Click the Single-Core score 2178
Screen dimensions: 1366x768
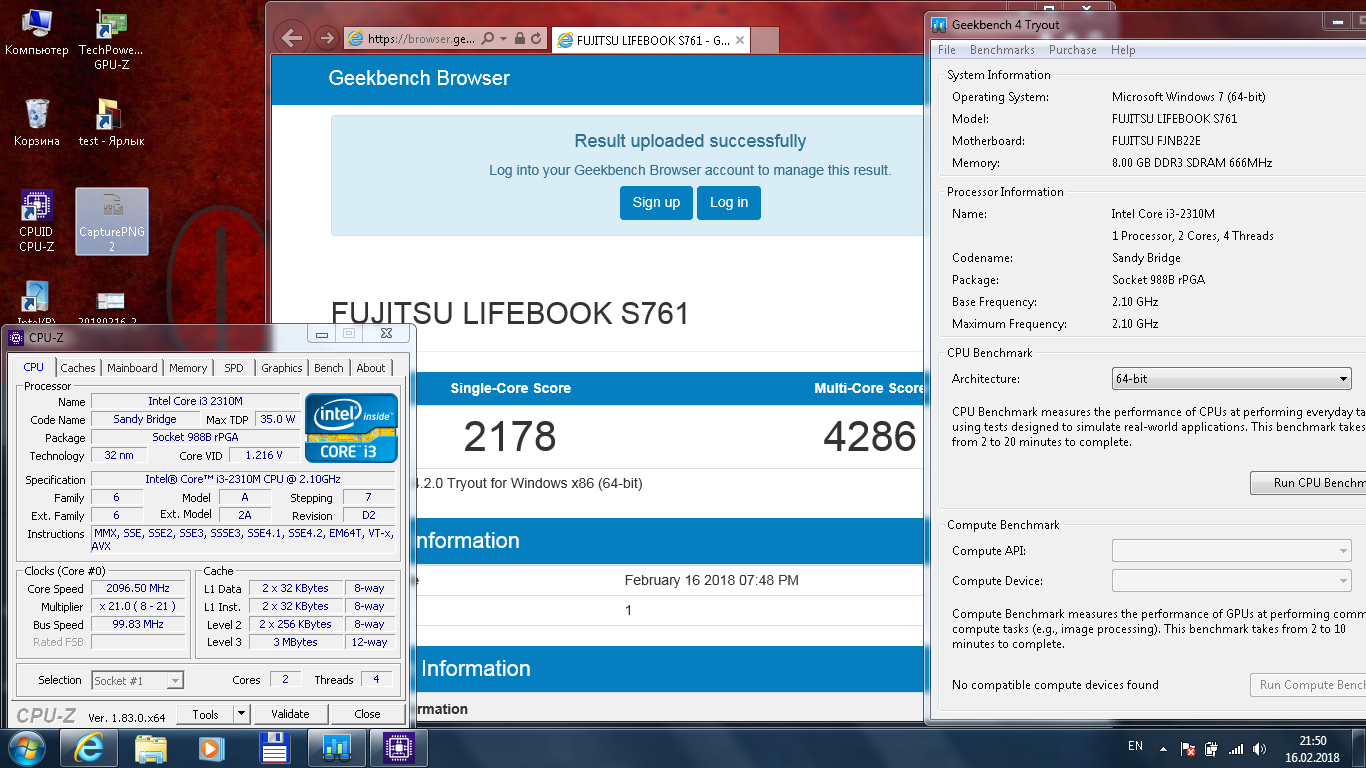pyautogui.click(x=510, y=437)
